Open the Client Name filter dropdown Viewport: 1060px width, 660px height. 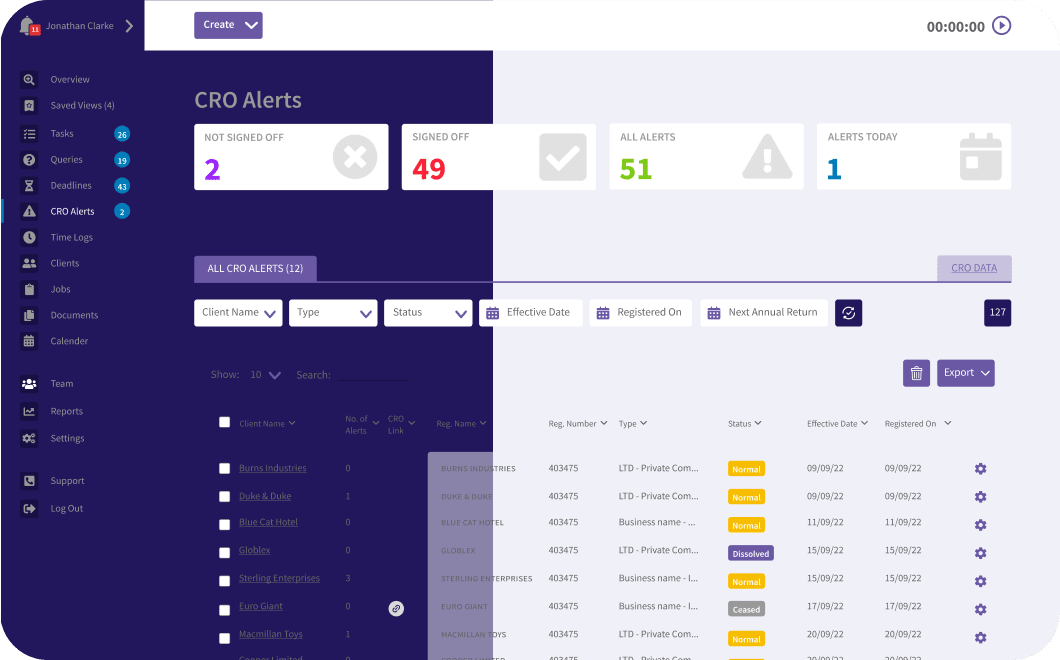238,313
